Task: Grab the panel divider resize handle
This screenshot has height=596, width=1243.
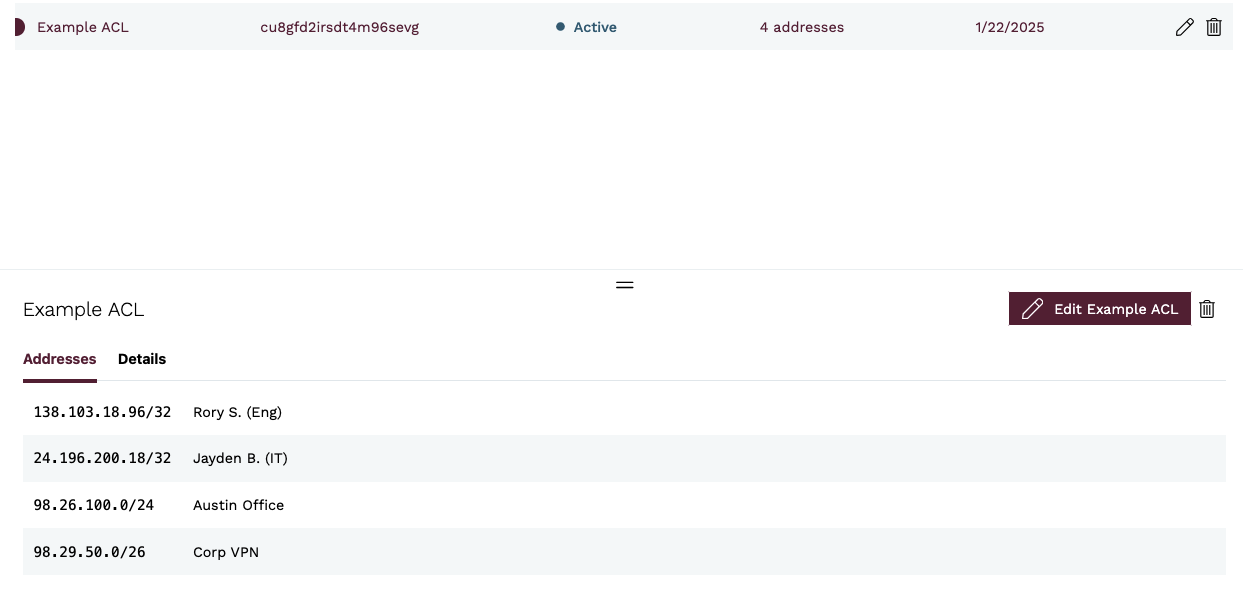Action: point(625,285)
